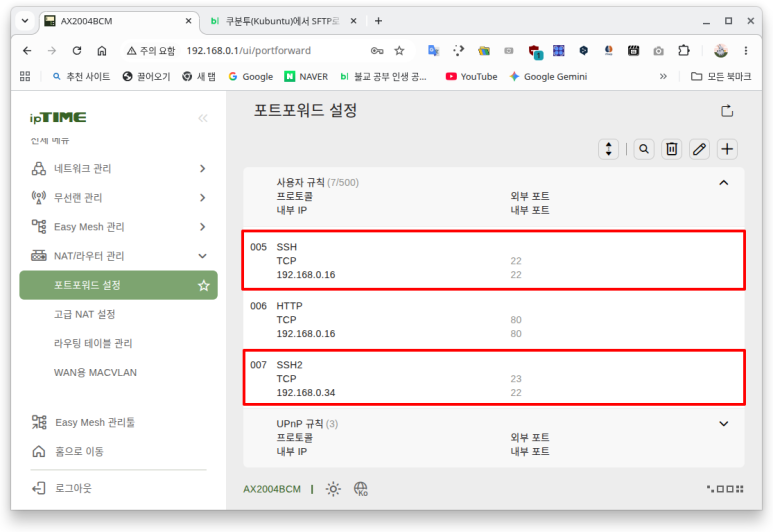Click the ipTIME logo
773x532 pixels.
click(x=58, y=117)
